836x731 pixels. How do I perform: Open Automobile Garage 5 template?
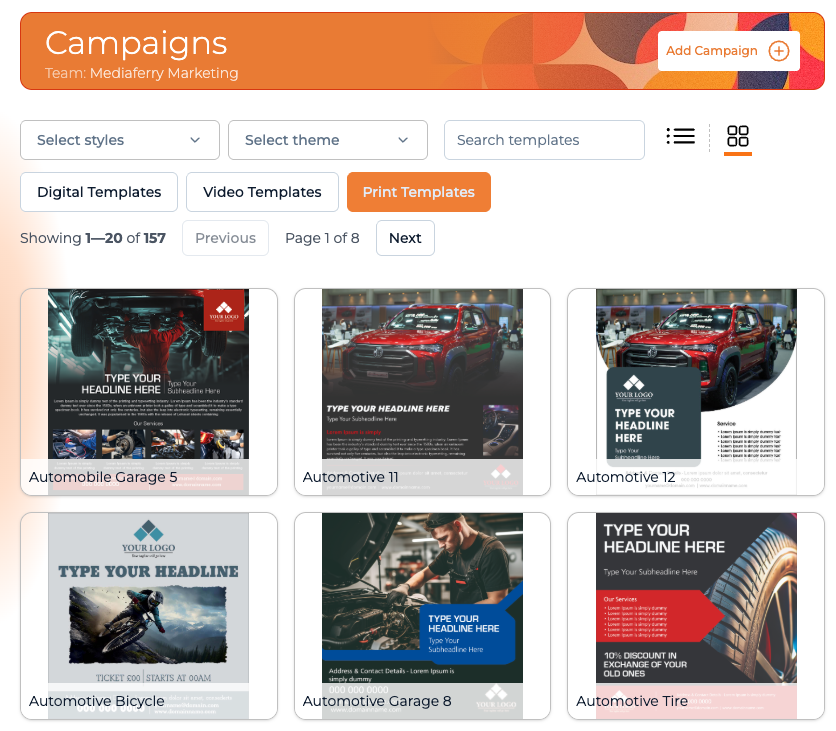point(148,391)
